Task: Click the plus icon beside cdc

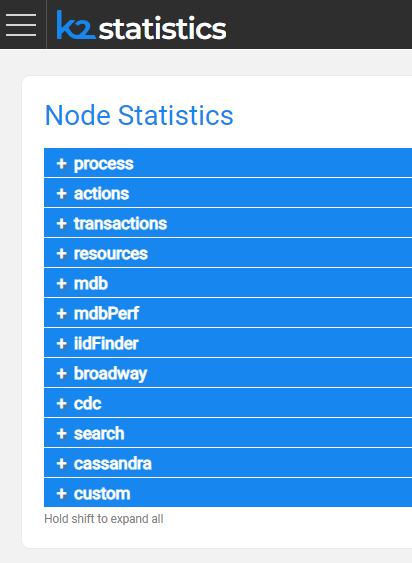Action: coord(62,404)
